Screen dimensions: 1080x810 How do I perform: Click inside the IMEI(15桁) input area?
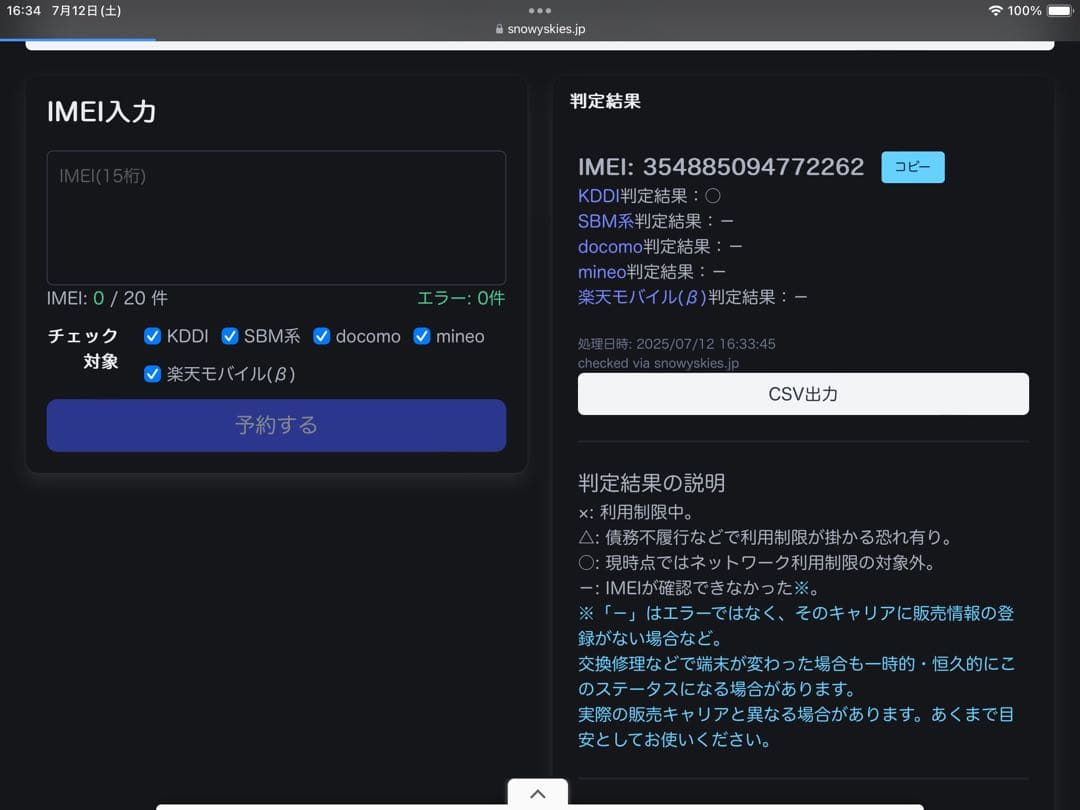(276, 217)
